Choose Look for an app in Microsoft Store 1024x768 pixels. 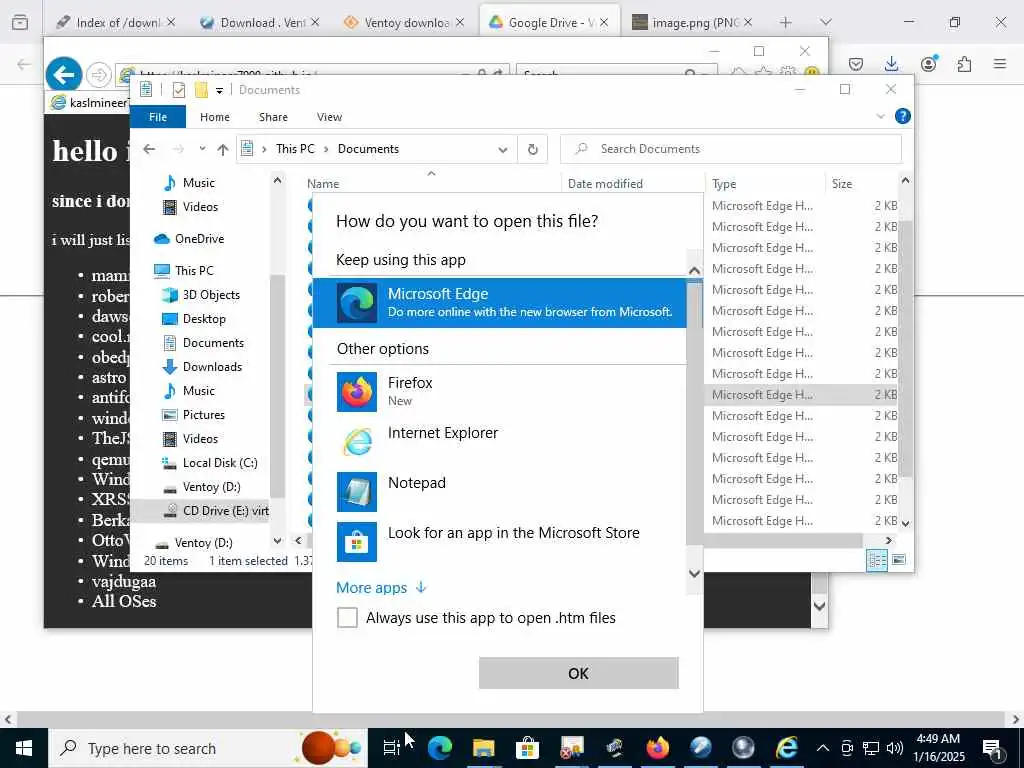click(x=500, y=541)
